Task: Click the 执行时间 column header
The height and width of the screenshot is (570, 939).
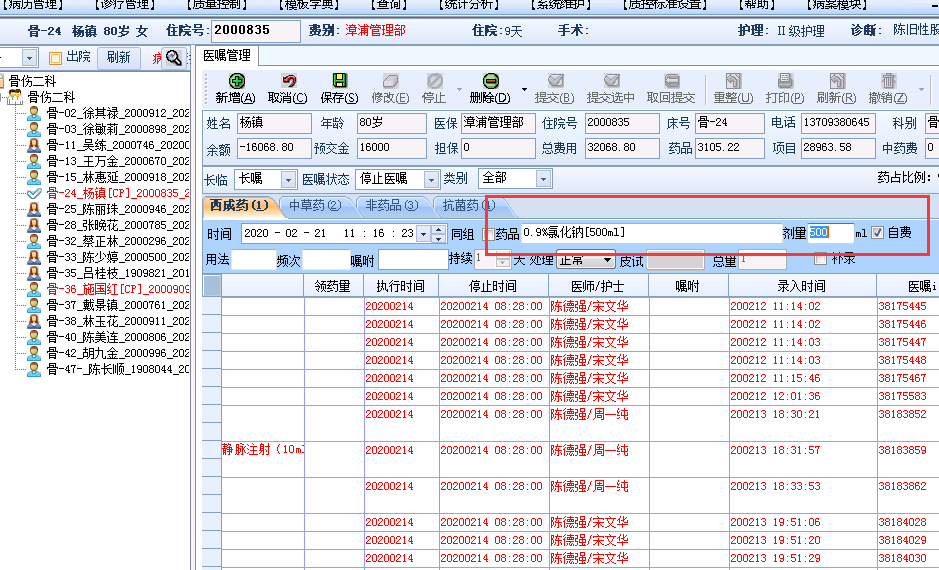Action: 401,286
